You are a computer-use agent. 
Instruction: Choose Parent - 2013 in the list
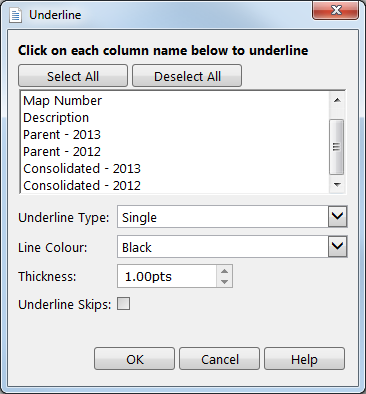click(62, 135)
